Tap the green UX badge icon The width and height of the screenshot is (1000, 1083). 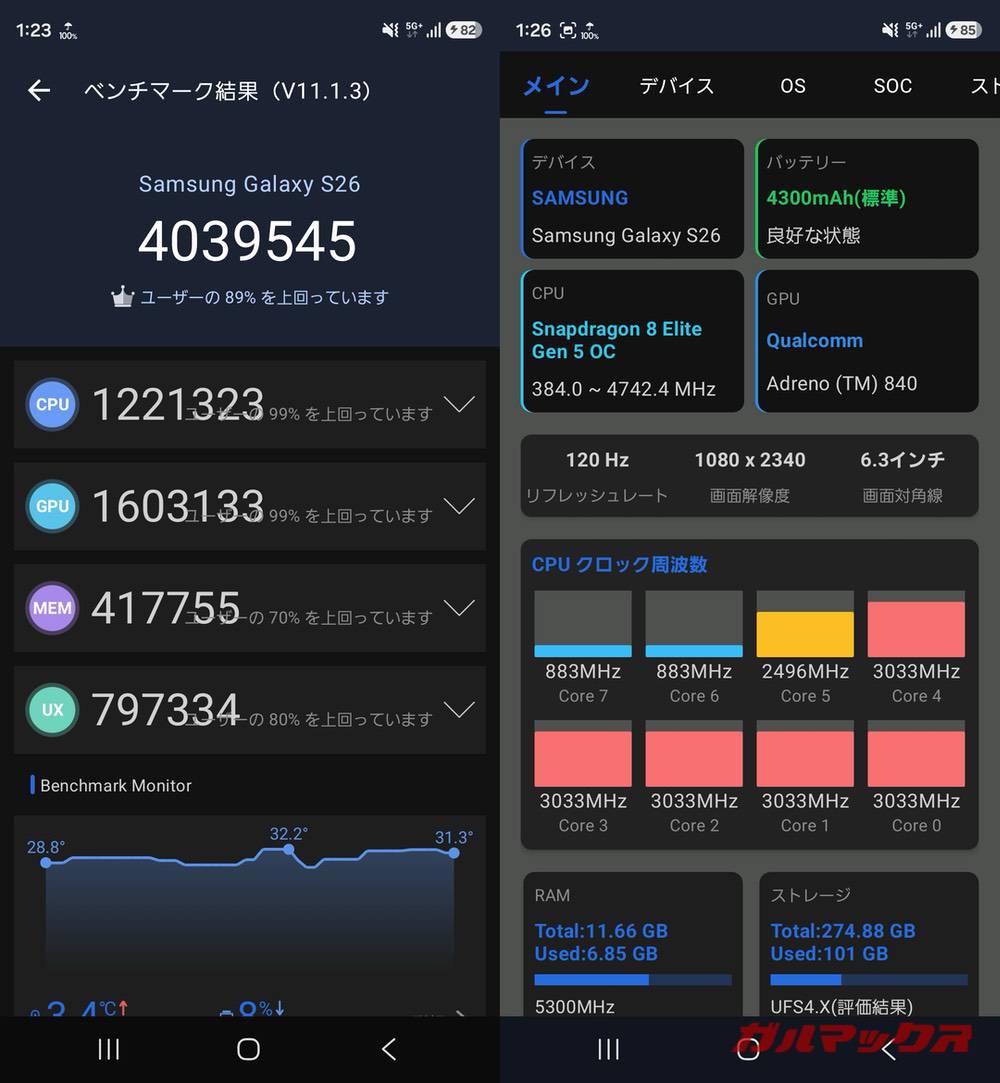pyautogui.click(x=52, y=709)
